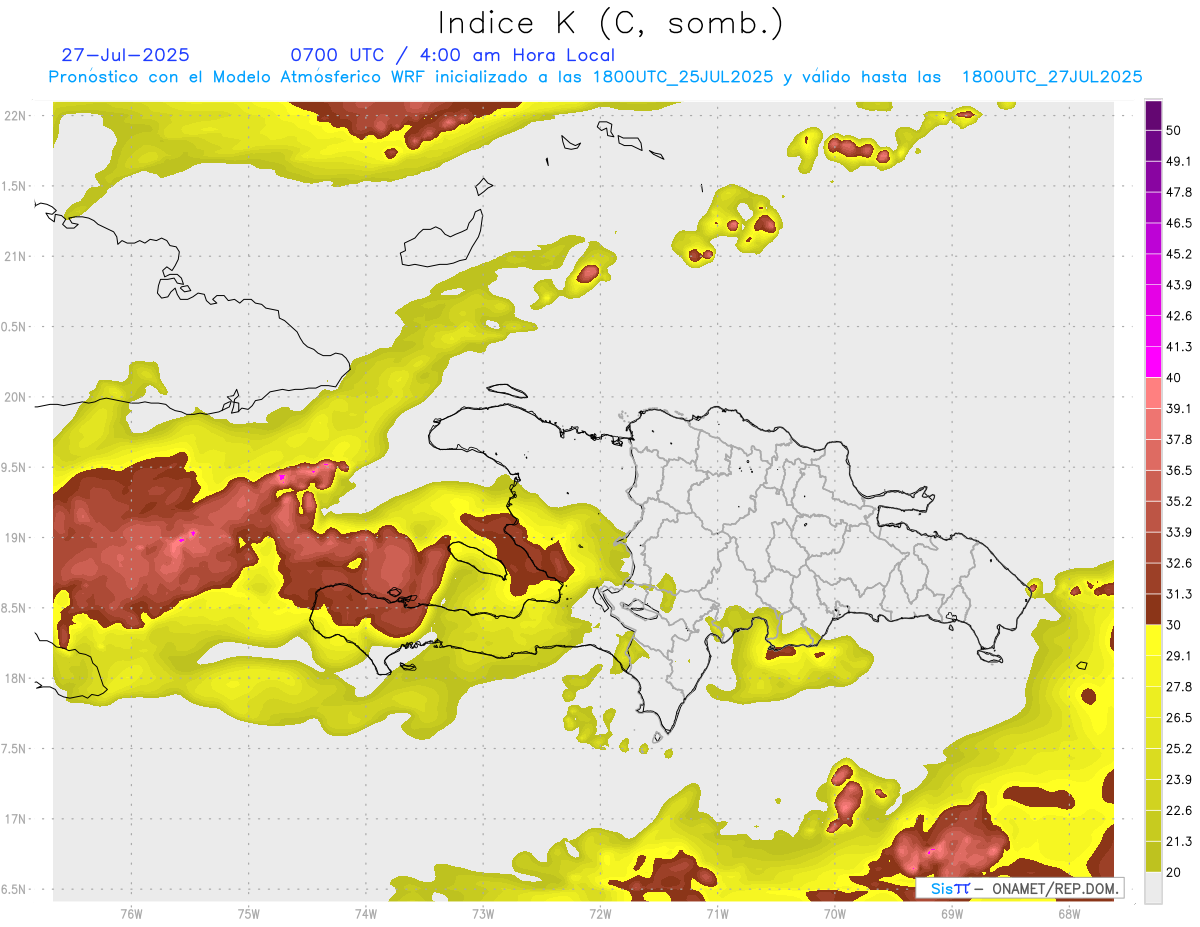Click the colorbar value "39.1"
Screen dimensions: 1200x927
point(1179,408)
